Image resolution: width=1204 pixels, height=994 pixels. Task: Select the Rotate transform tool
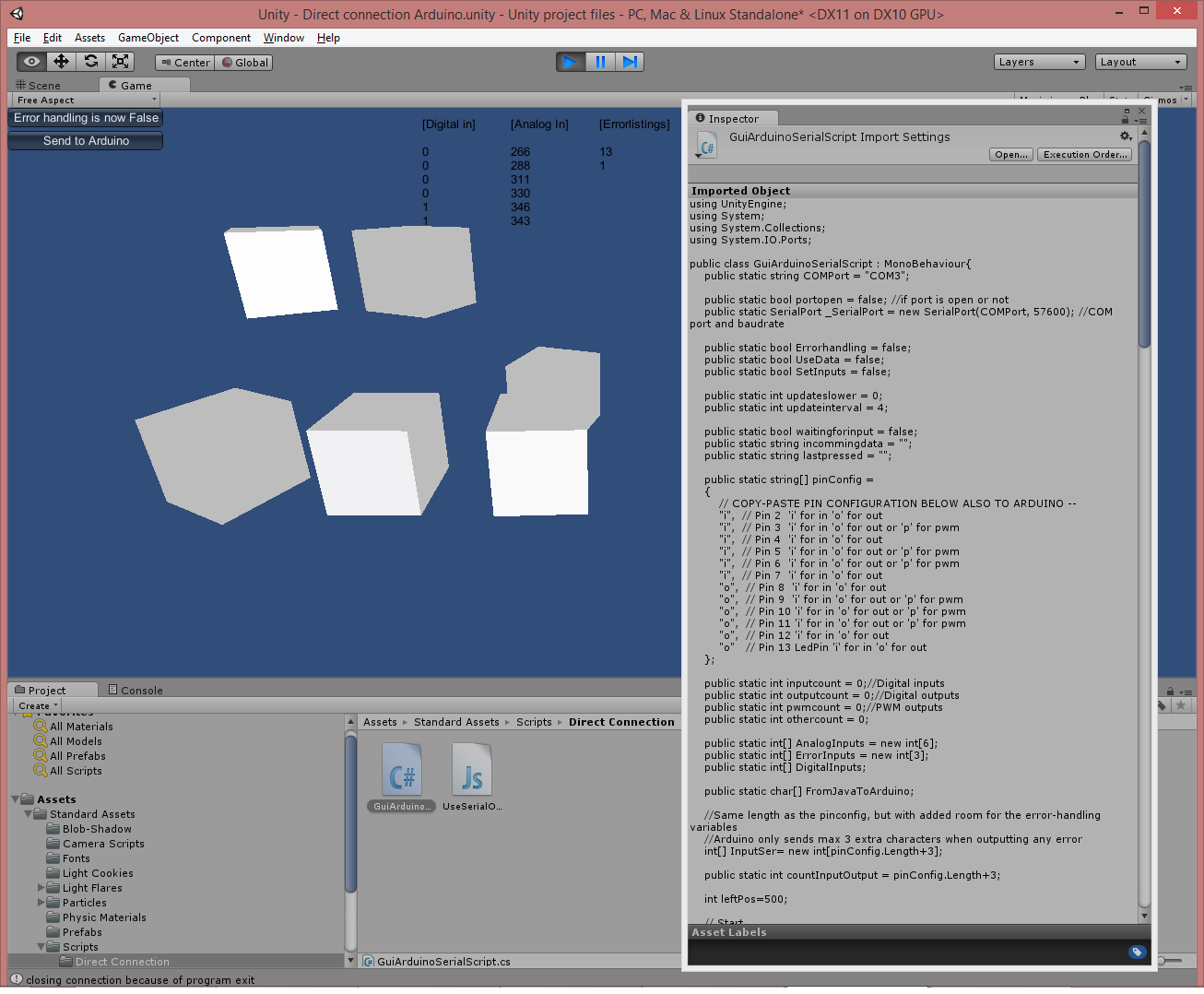90,62
